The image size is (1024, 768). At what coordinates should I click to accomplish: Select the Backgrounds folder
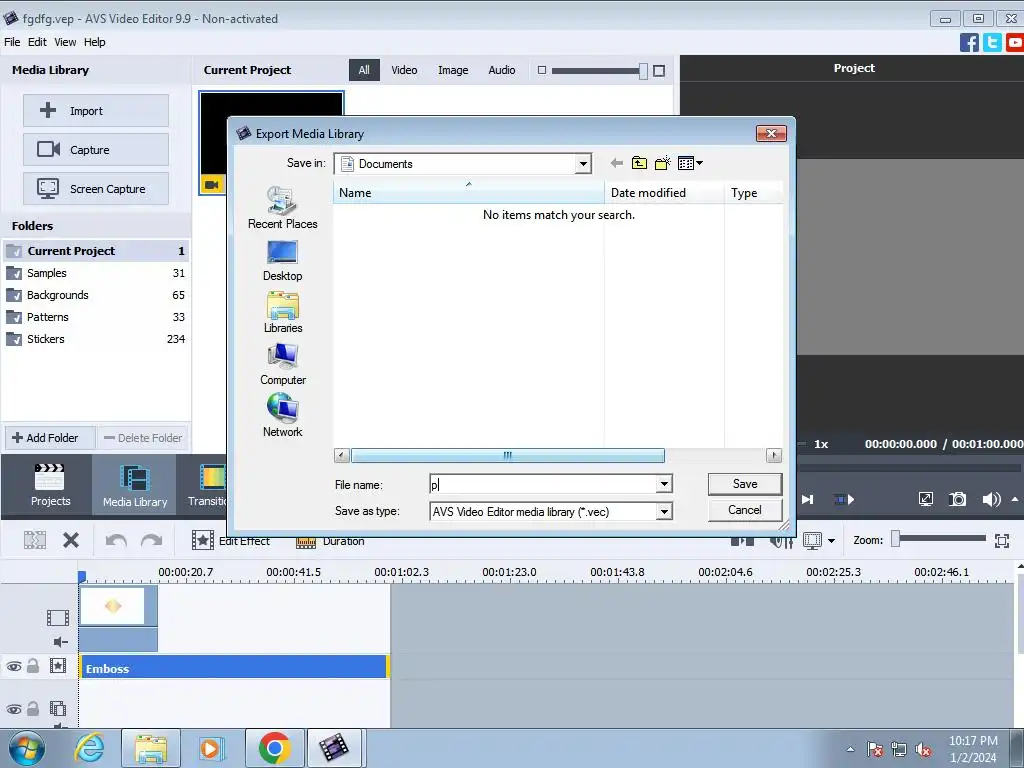point(95,295)
